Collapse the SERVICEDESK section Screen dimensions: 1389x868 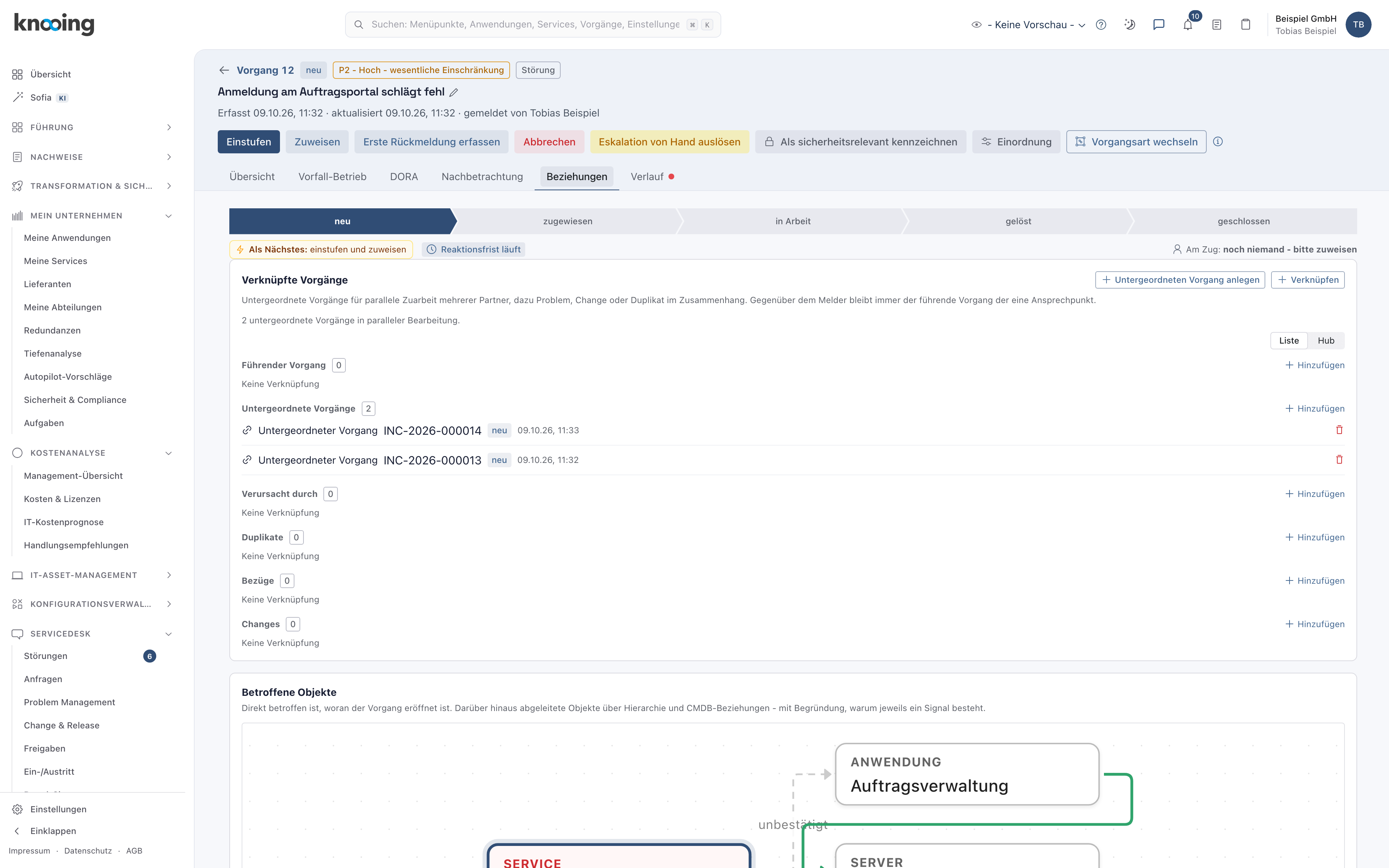click(x=92, y=634)
